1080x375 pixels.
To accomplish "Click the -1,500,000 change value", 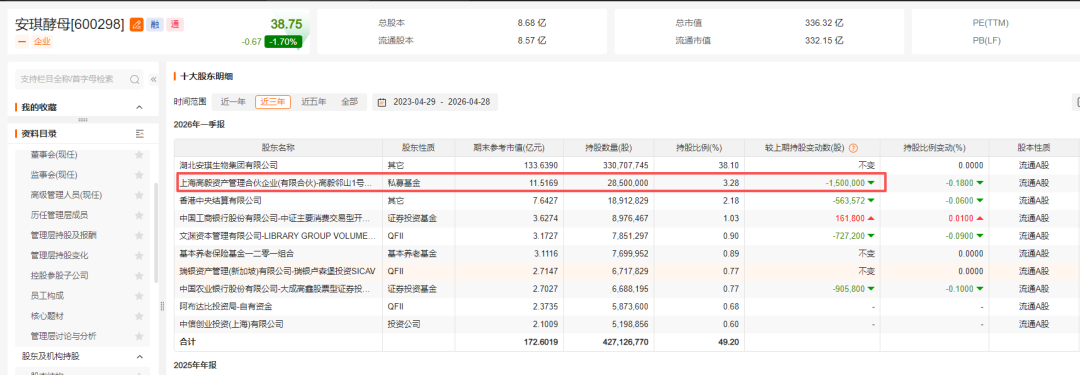I will (846, 183).
